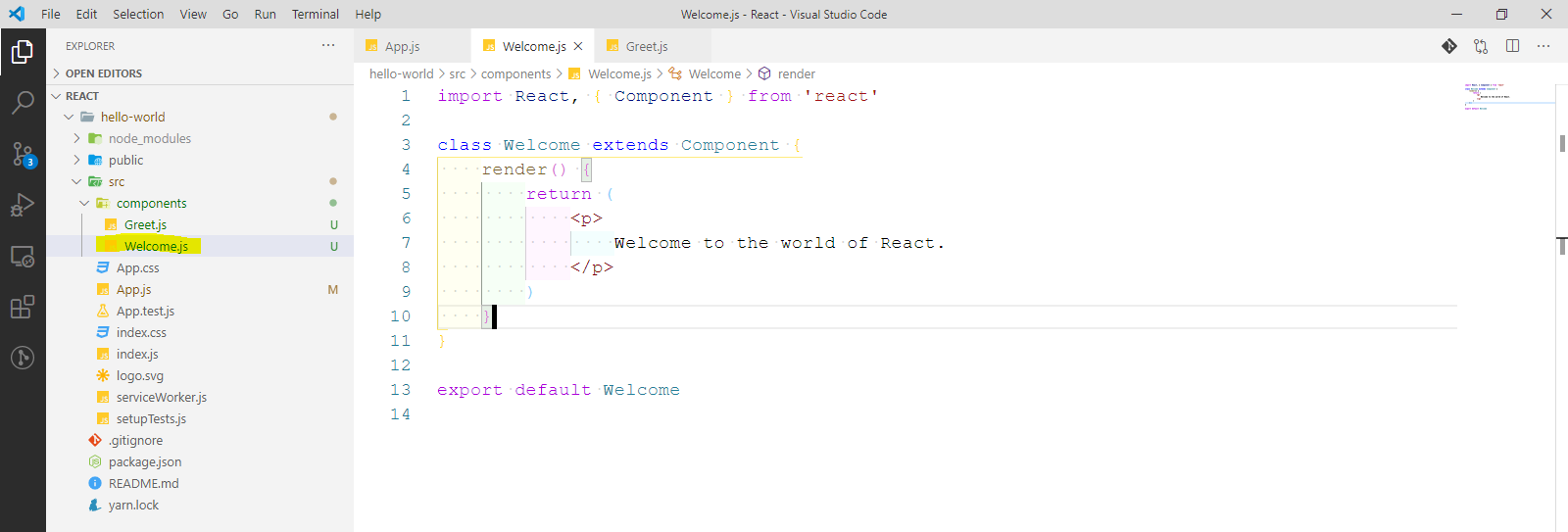Click hello-world in the breadcrumb
This screenshot has height=532, width=1568.
(x=401, y=73)
